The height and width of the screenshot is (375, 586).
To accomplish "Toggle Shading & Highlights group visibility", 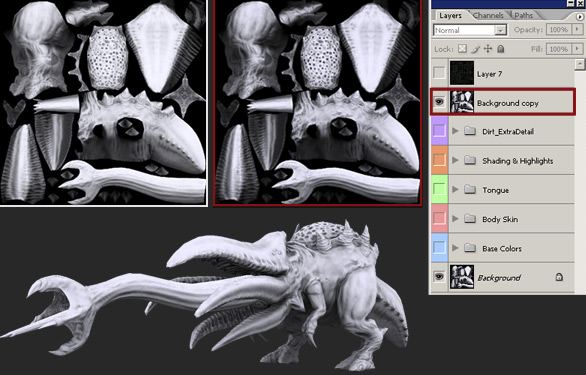I will (439, 160).
